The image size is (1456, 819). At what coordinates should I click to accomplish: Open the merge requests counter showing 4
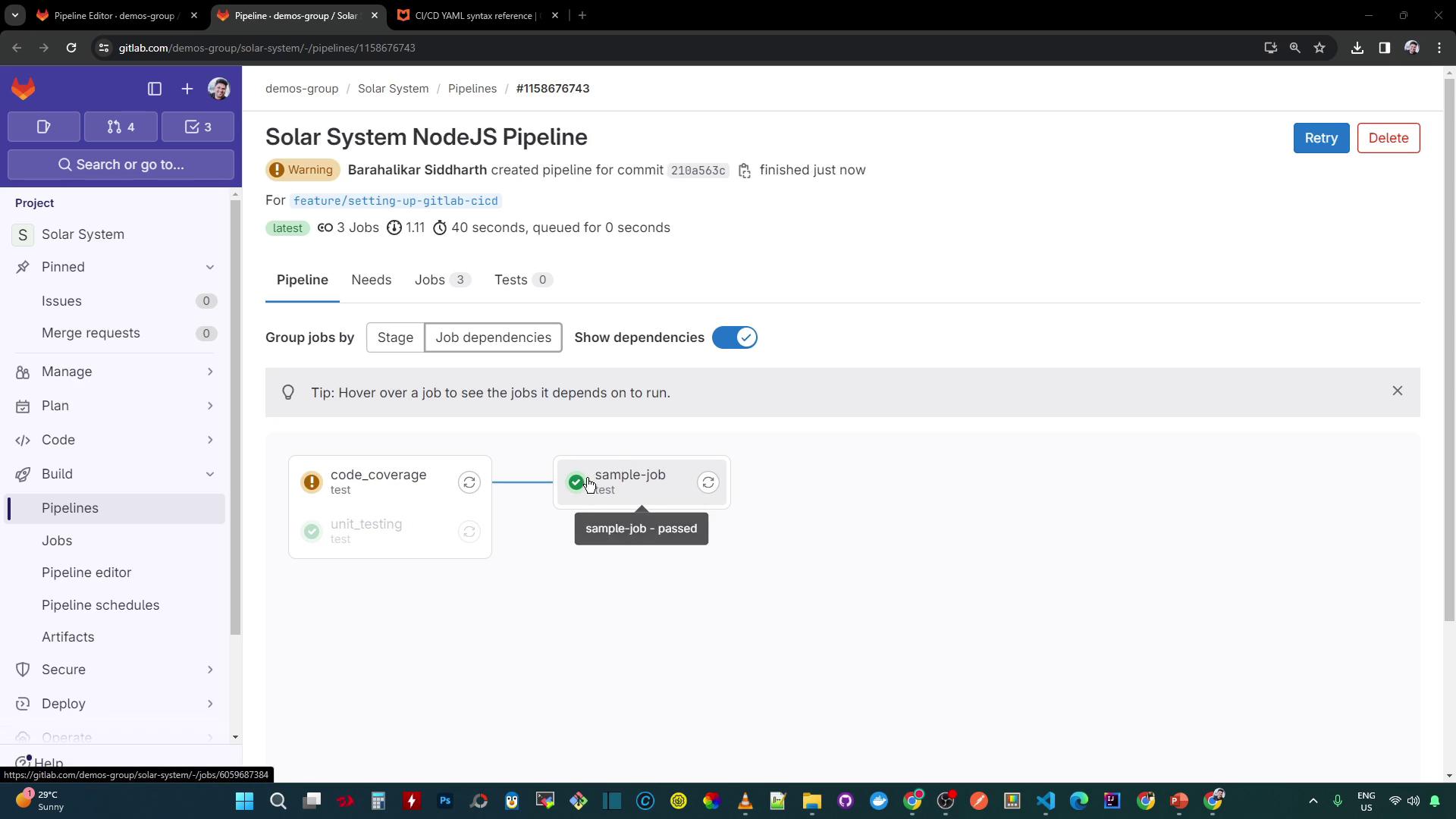121,127
